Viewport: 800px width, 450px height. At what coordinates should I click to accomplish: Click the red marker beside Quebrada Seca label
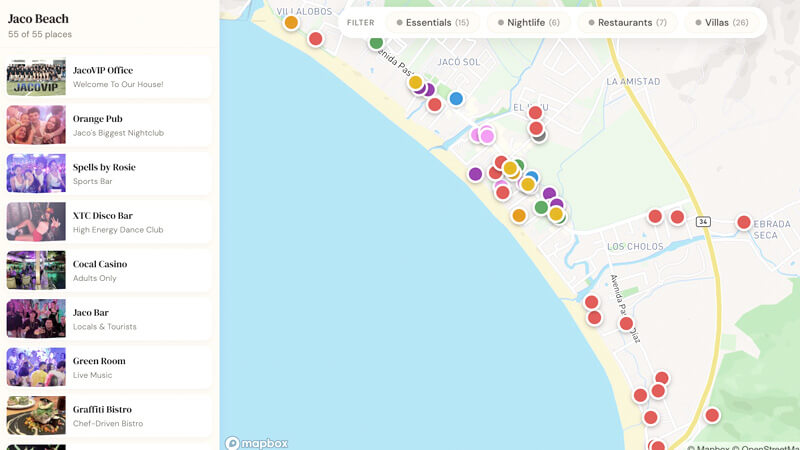(743, 222)
